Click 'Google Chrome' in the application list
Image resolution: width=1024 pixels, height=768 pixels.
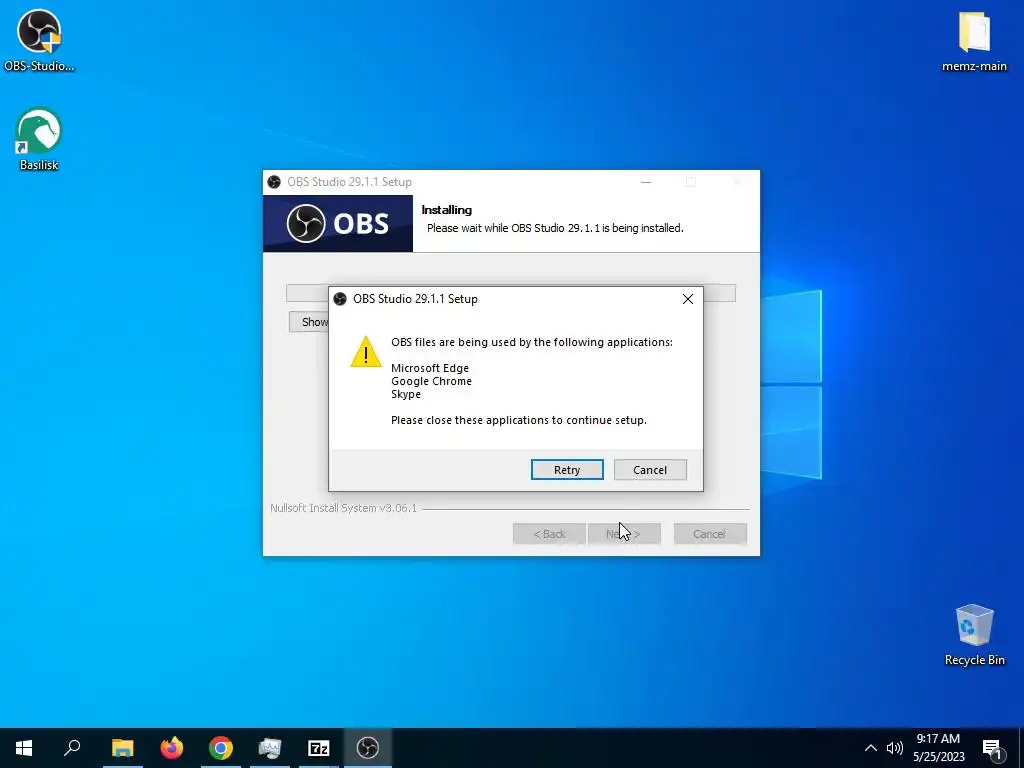coord(431,381)
